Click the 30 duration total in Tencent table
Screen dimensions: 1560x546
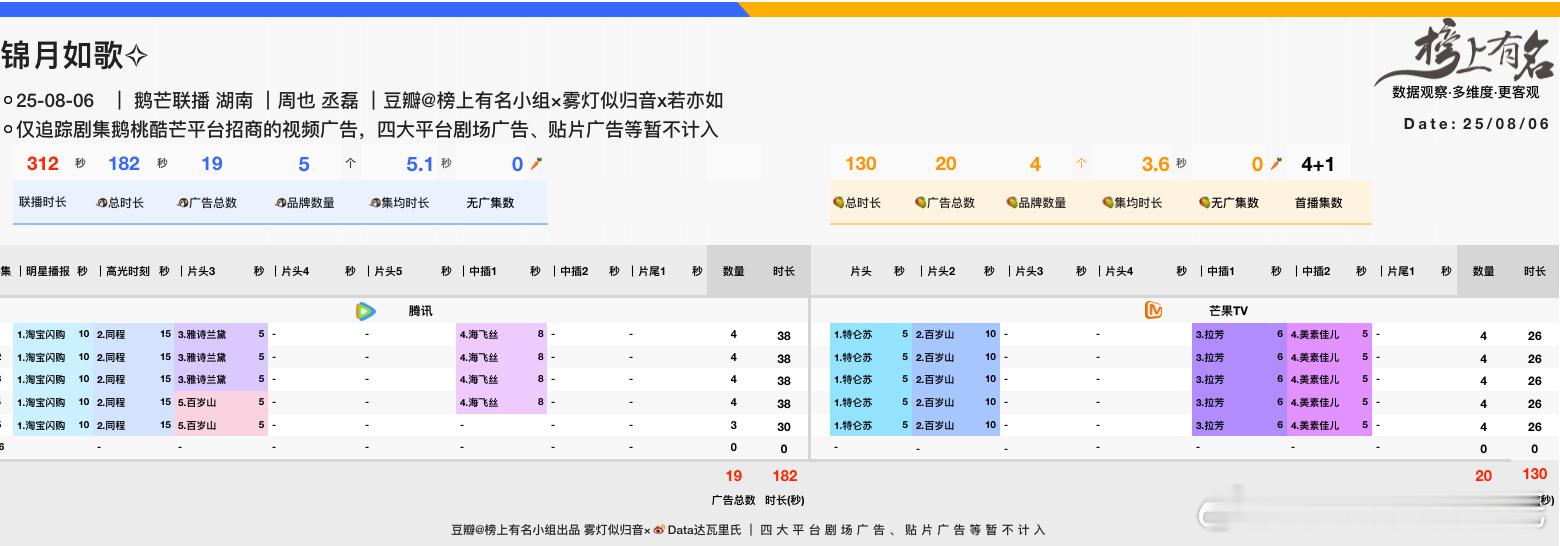click(x=784, y=426)
